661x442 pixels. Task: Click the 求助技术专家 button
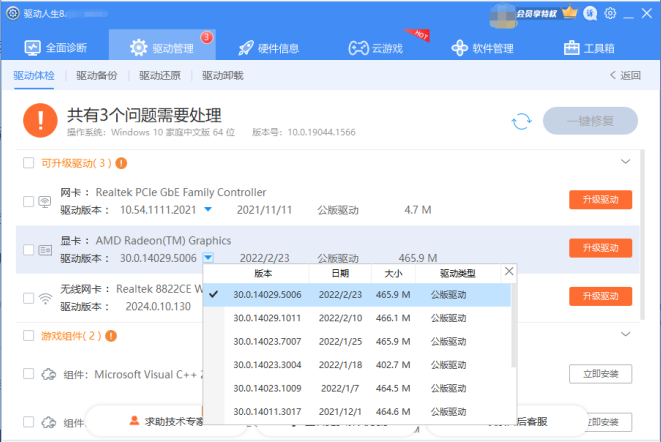(167, 421)
